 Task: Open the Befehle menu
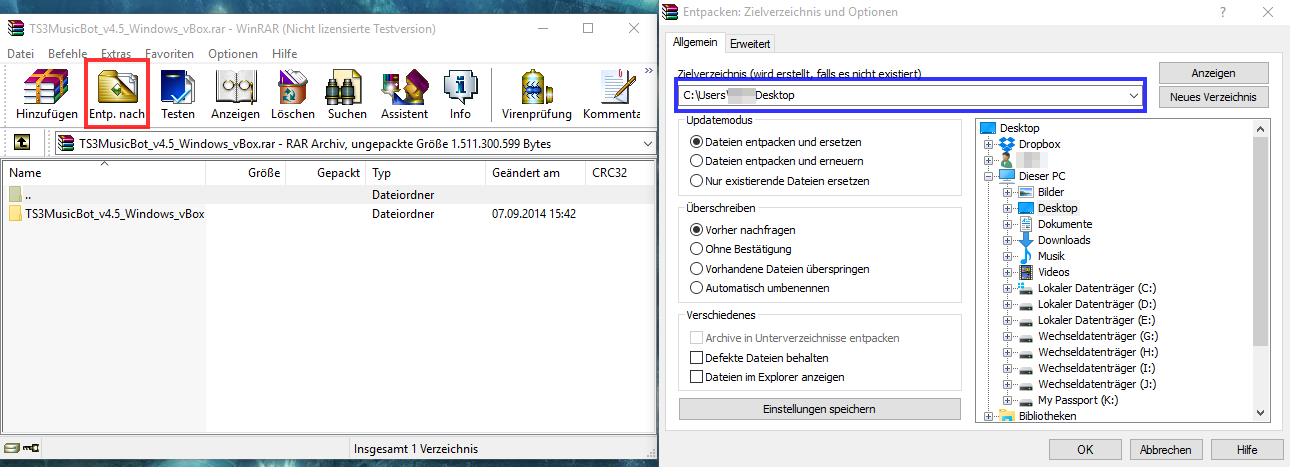[x=67, y=53]
